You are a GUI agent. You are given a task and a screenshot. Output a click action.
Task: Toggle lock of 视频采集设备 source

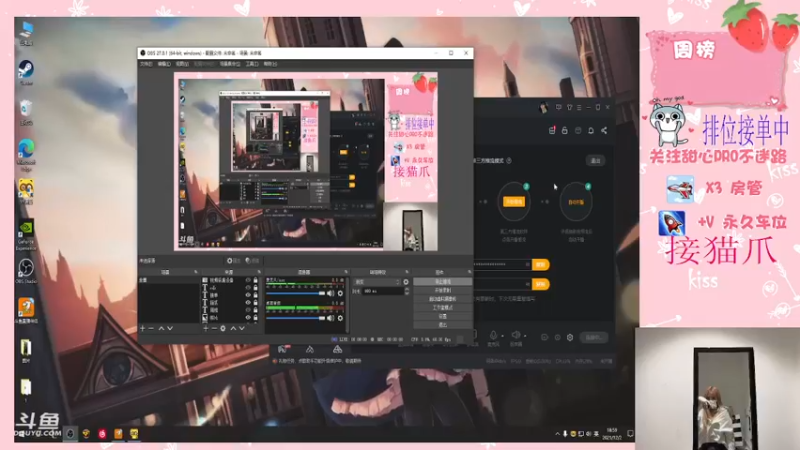256,280
